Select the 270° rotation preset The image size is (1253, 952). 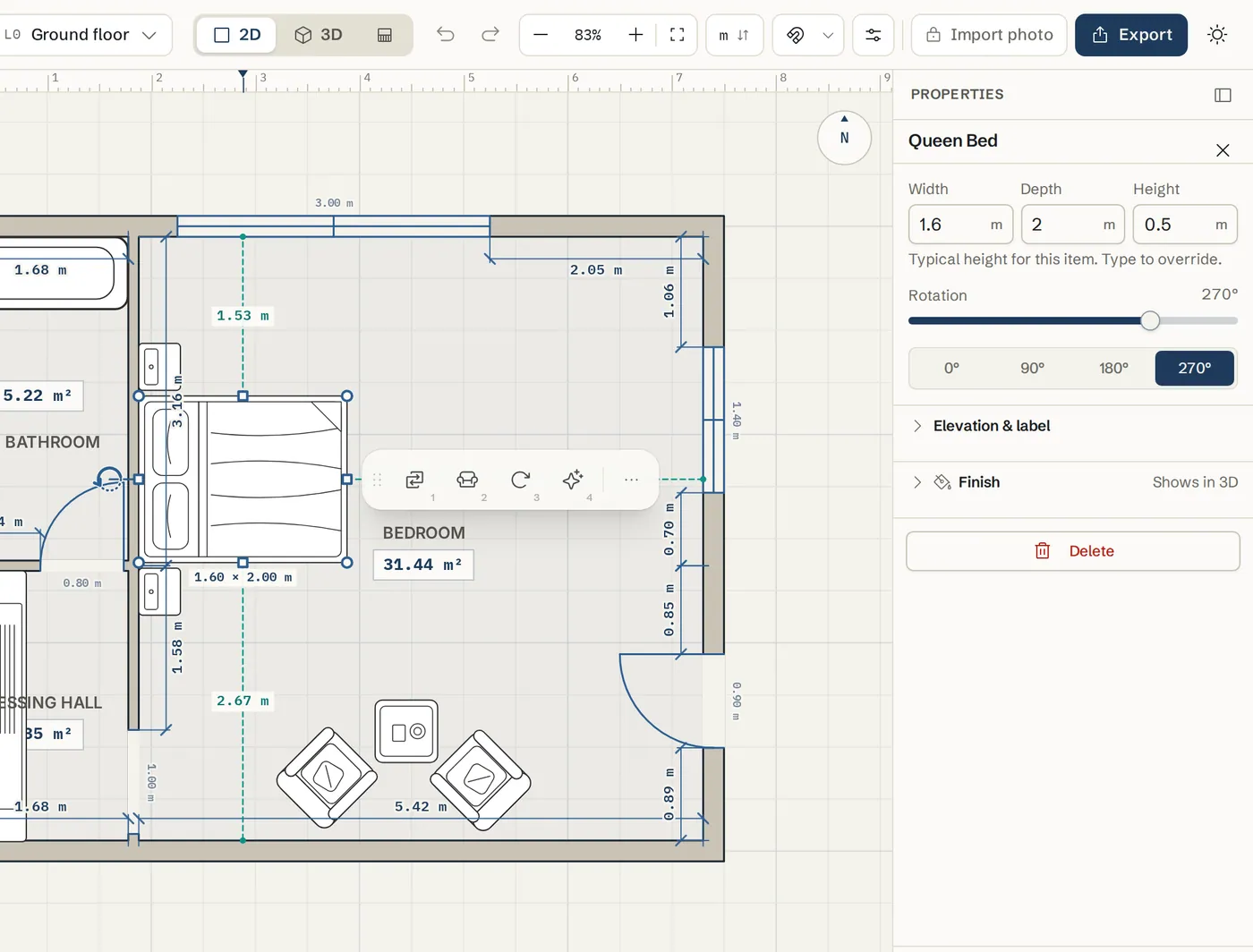(x=1195, y=369)
